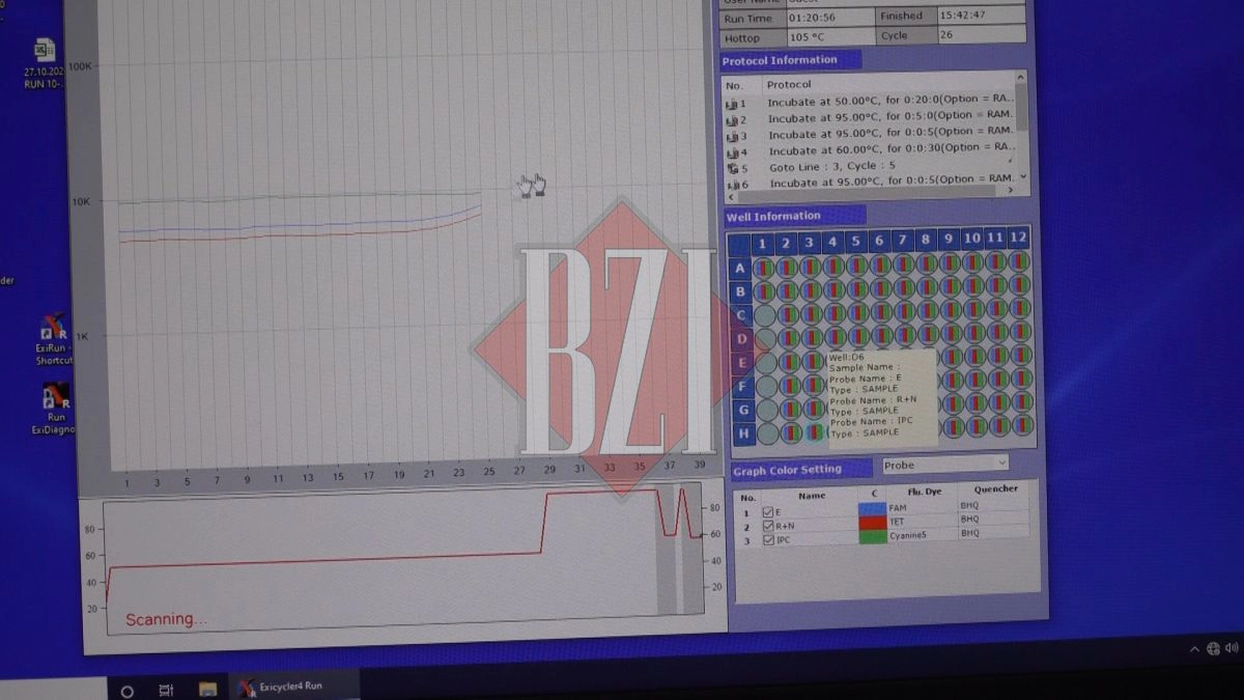Uncheck the E probe checkbox
The image size is (1244, 700).
point(768,512)
